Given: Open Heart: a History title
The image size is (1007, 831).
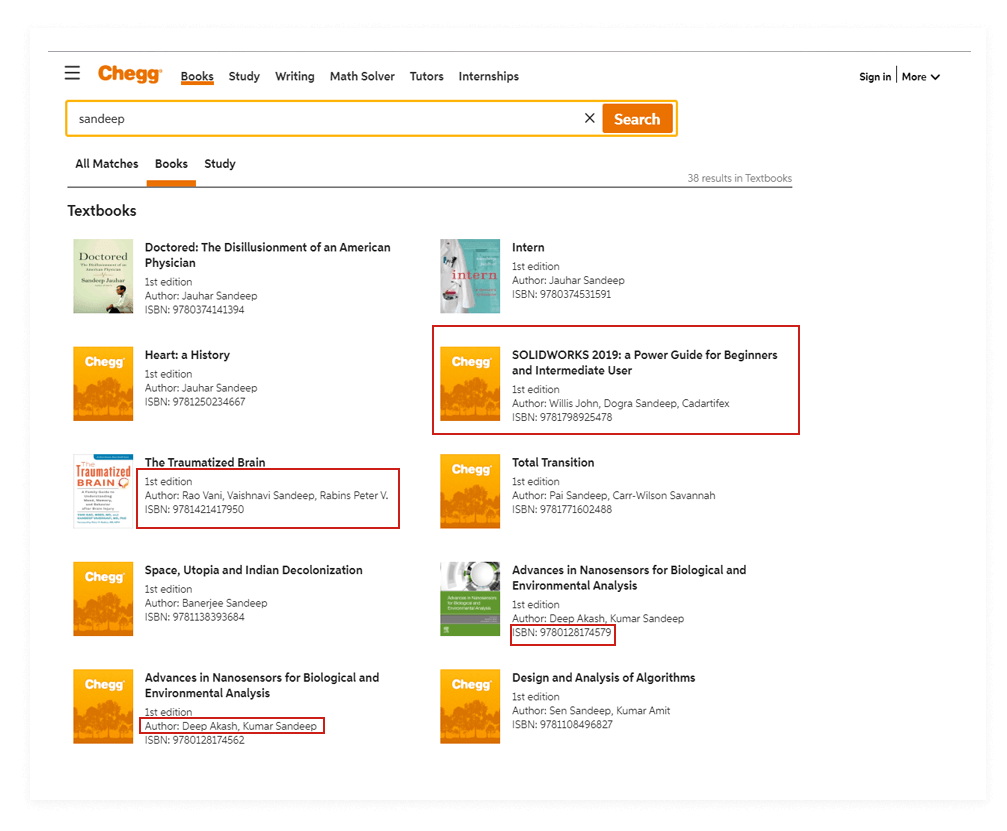Looking at the screenshot, I should point(187,355).
